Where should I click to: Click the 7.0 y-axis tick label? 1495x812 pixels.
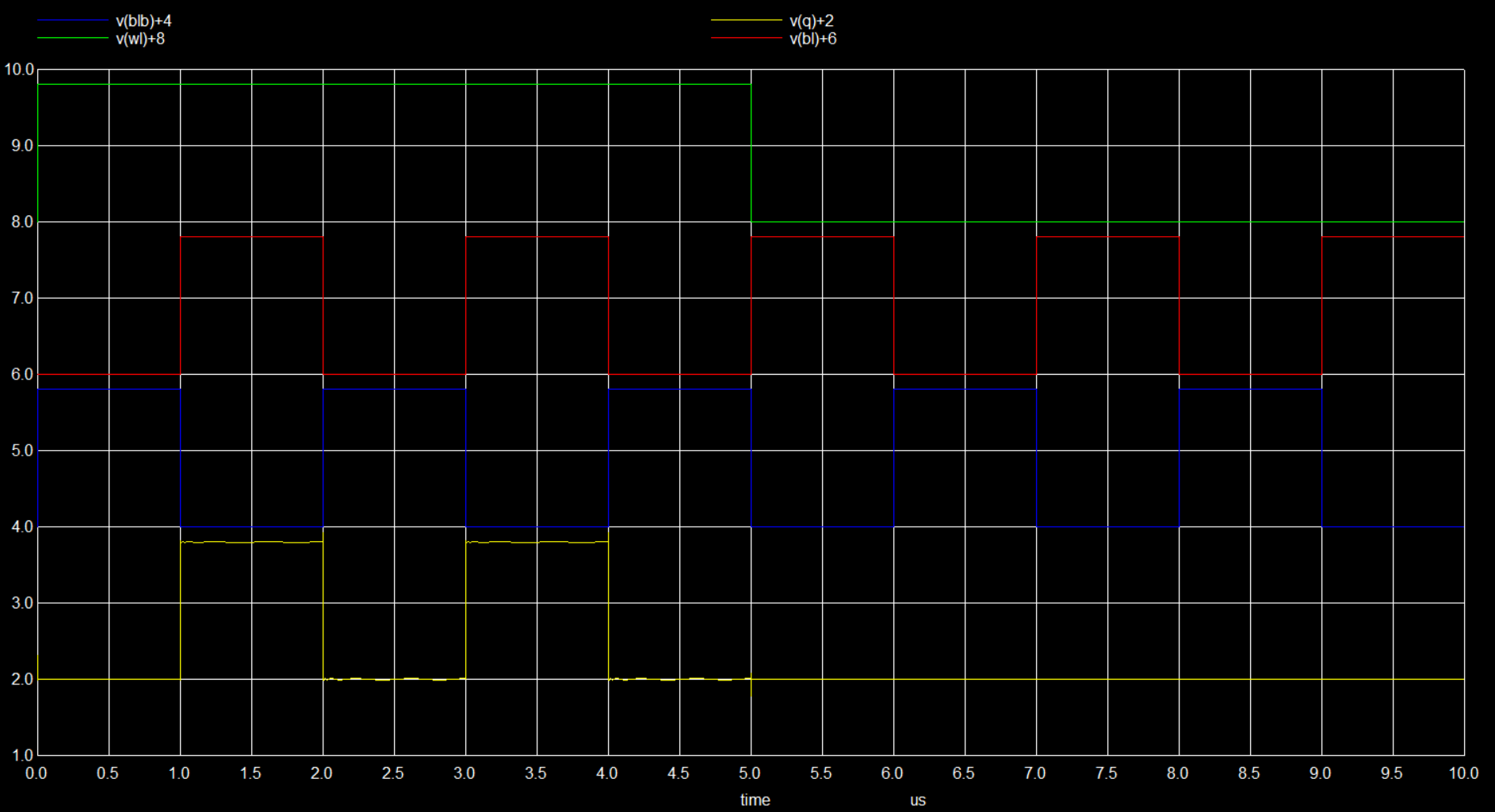pyautogui.click(x=23, y=298)
